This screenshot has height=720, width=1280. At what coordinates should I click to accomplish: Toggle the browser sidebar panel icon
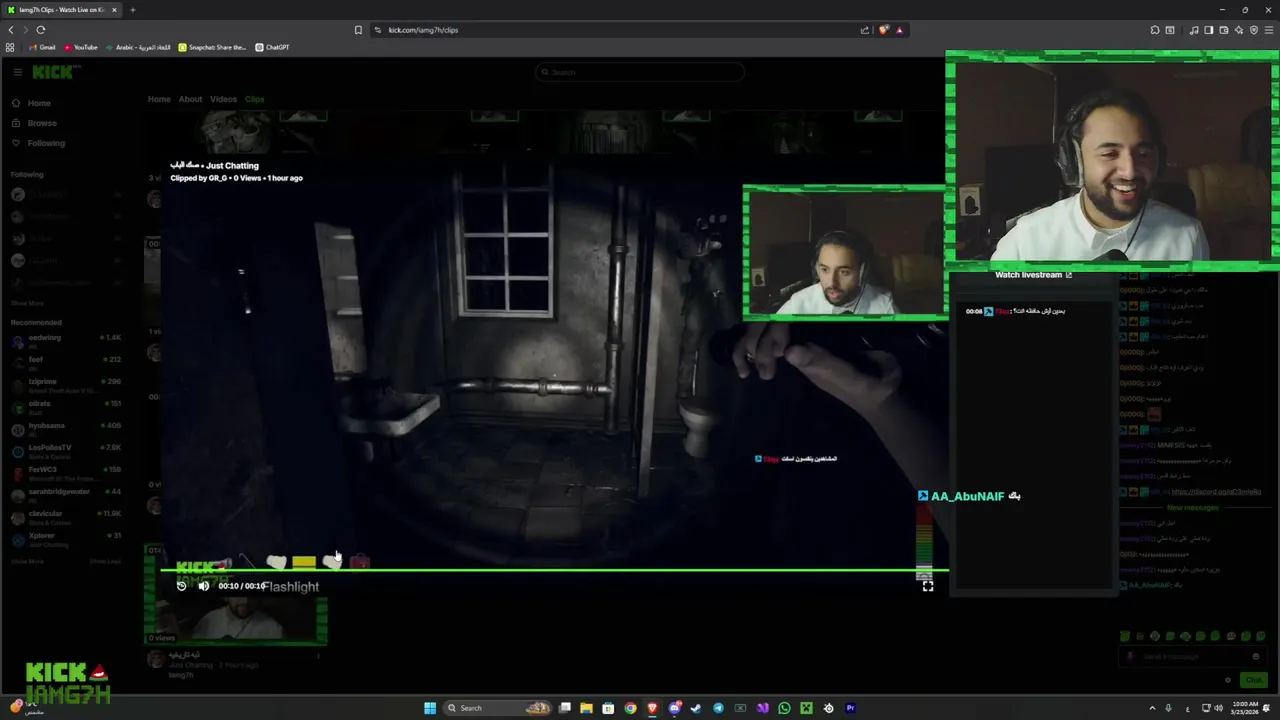point(1209,30)
